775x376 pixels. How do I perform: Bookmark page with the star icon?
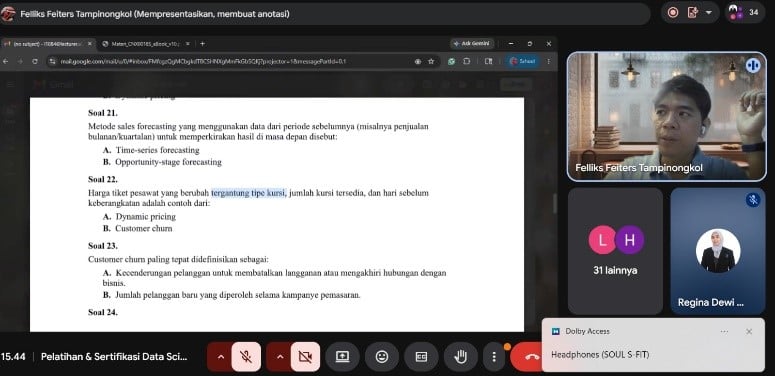431,61
